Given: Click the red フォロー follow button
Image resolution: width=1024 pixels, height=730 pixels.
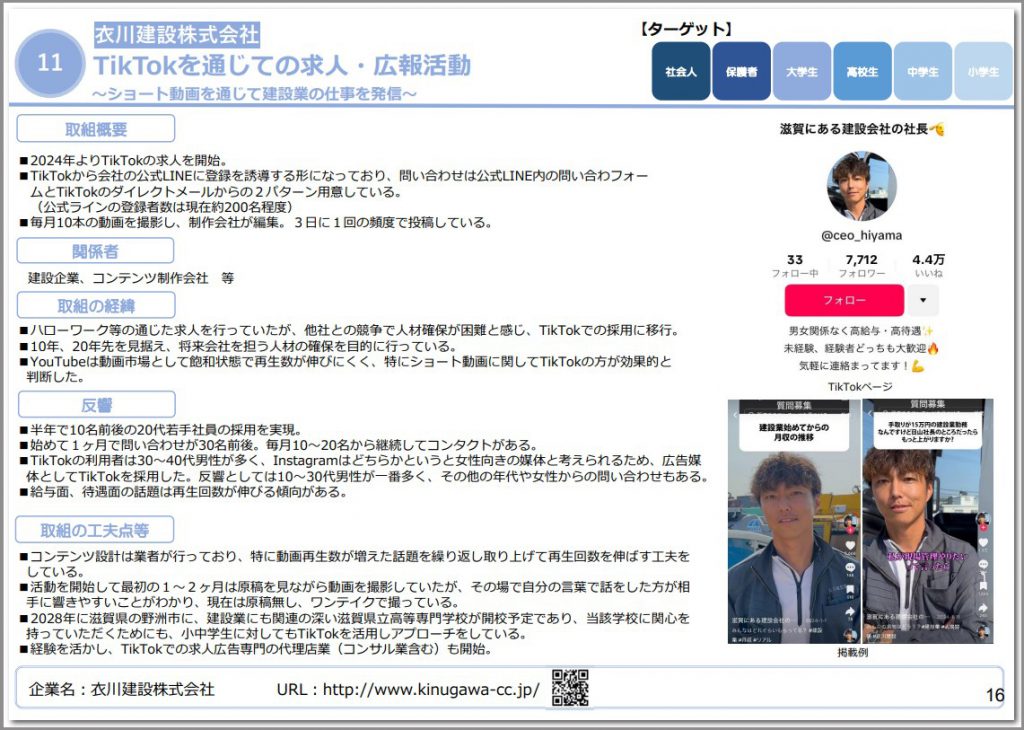Looking at the screenshot, I should [x=844, y=300].
